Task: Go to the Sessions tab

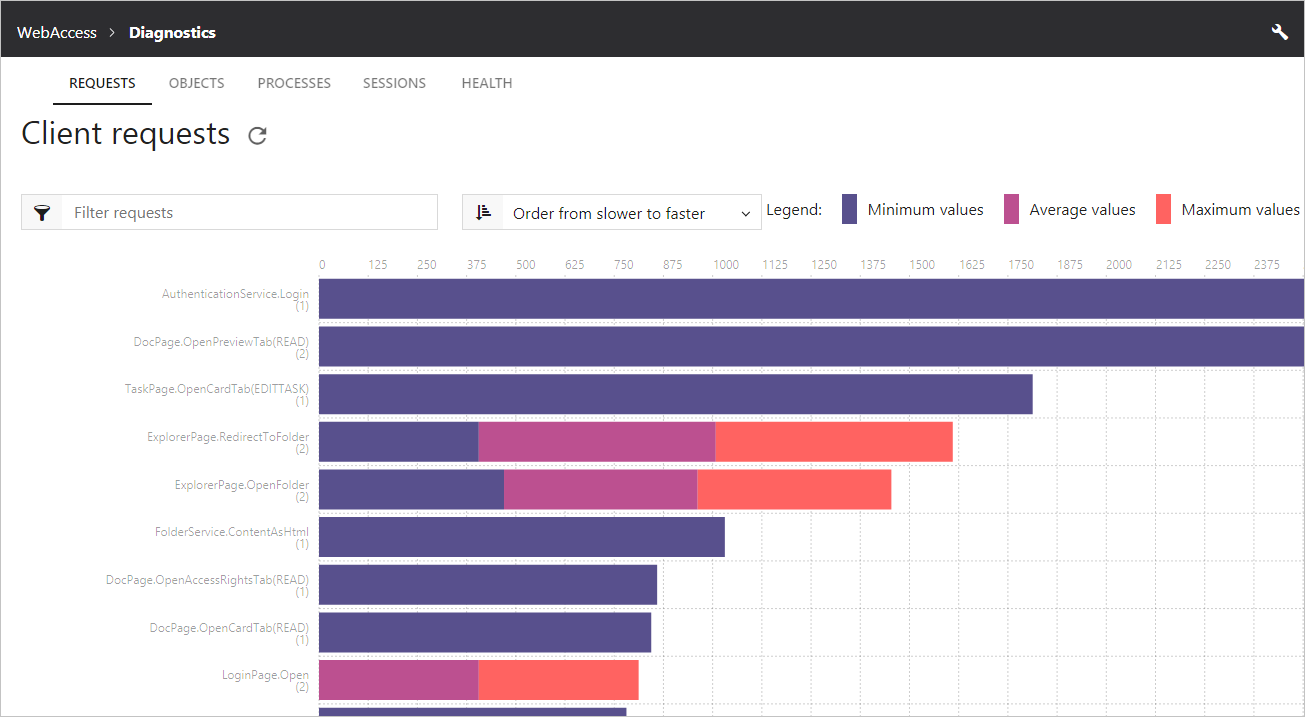Action: point(394,83)
